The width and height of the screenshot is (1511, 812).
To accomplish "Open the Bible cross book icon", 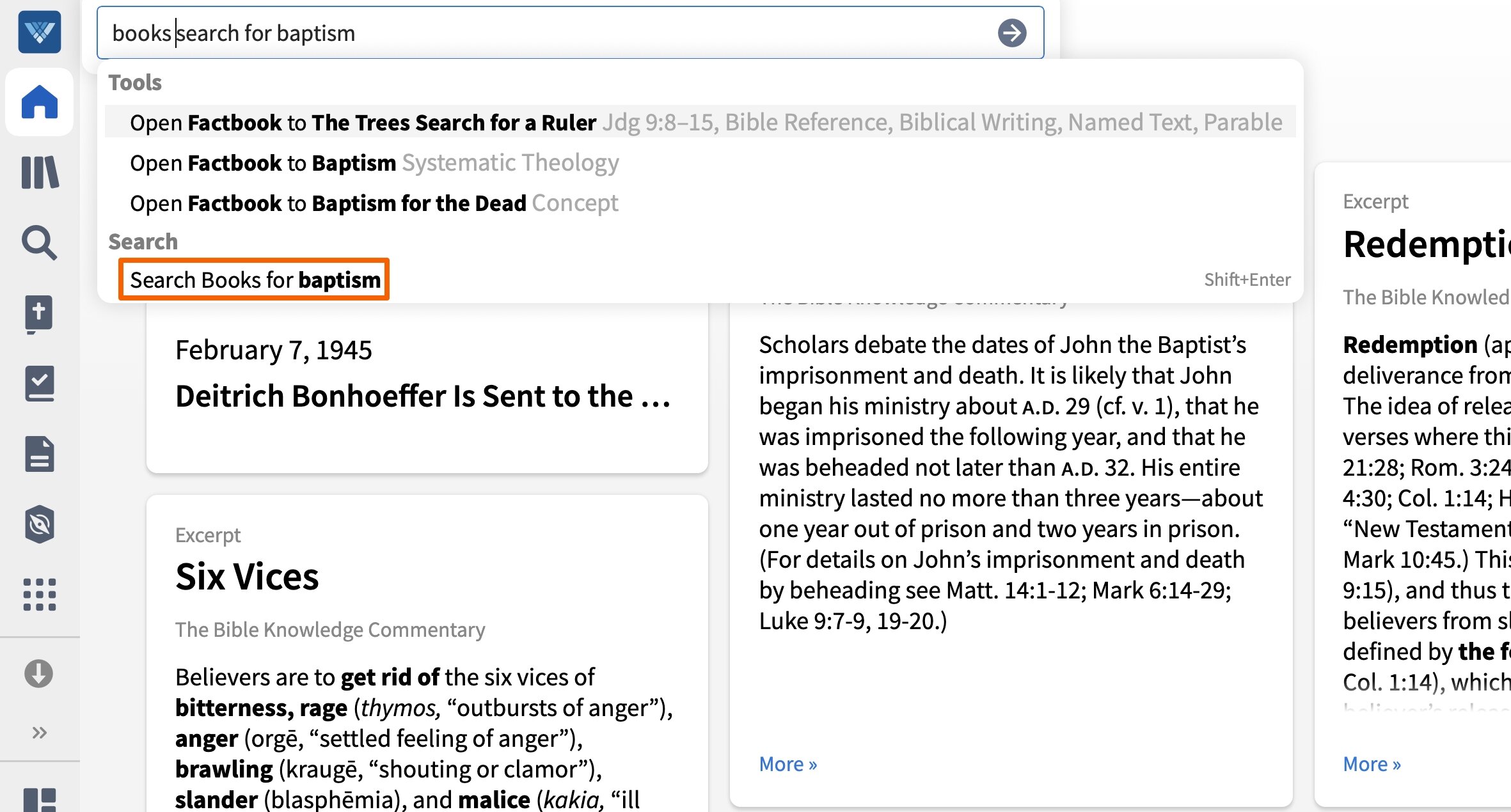I will (40, 313).
